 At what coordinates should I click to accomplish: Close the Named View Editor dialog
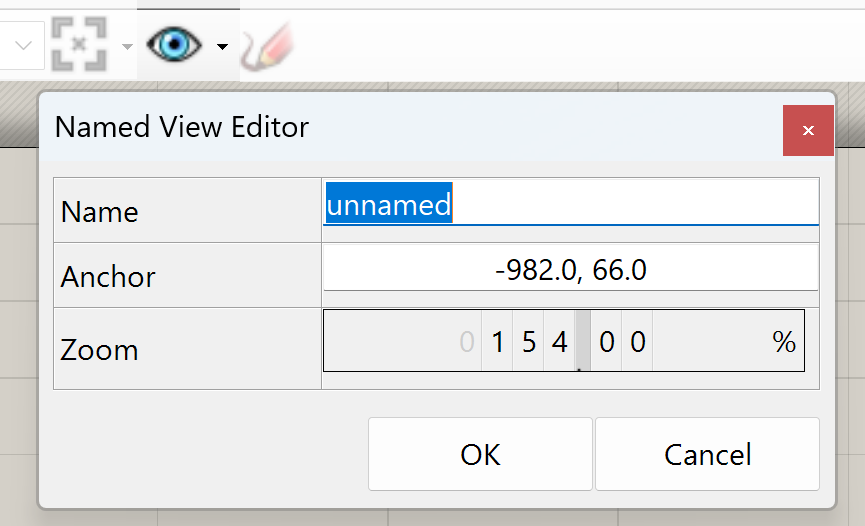point(808,130)
